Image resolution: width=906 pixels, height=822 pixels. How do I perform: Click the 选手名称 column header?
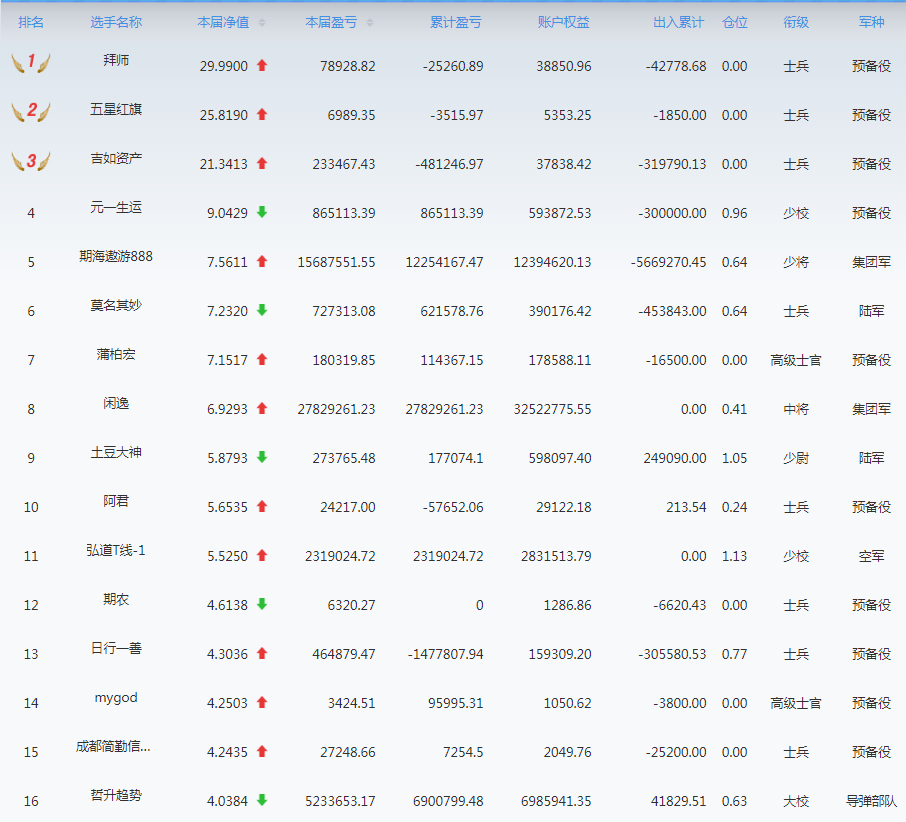[x=116, y=23]
